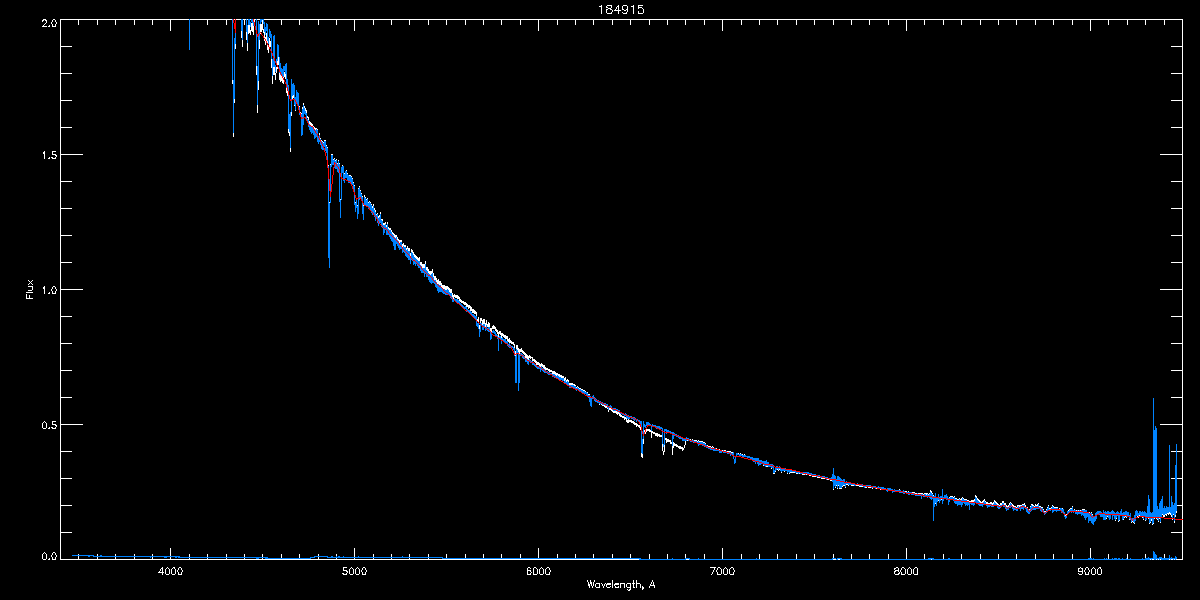Click the 9000 wavelength tick label

coord(1090,572)
